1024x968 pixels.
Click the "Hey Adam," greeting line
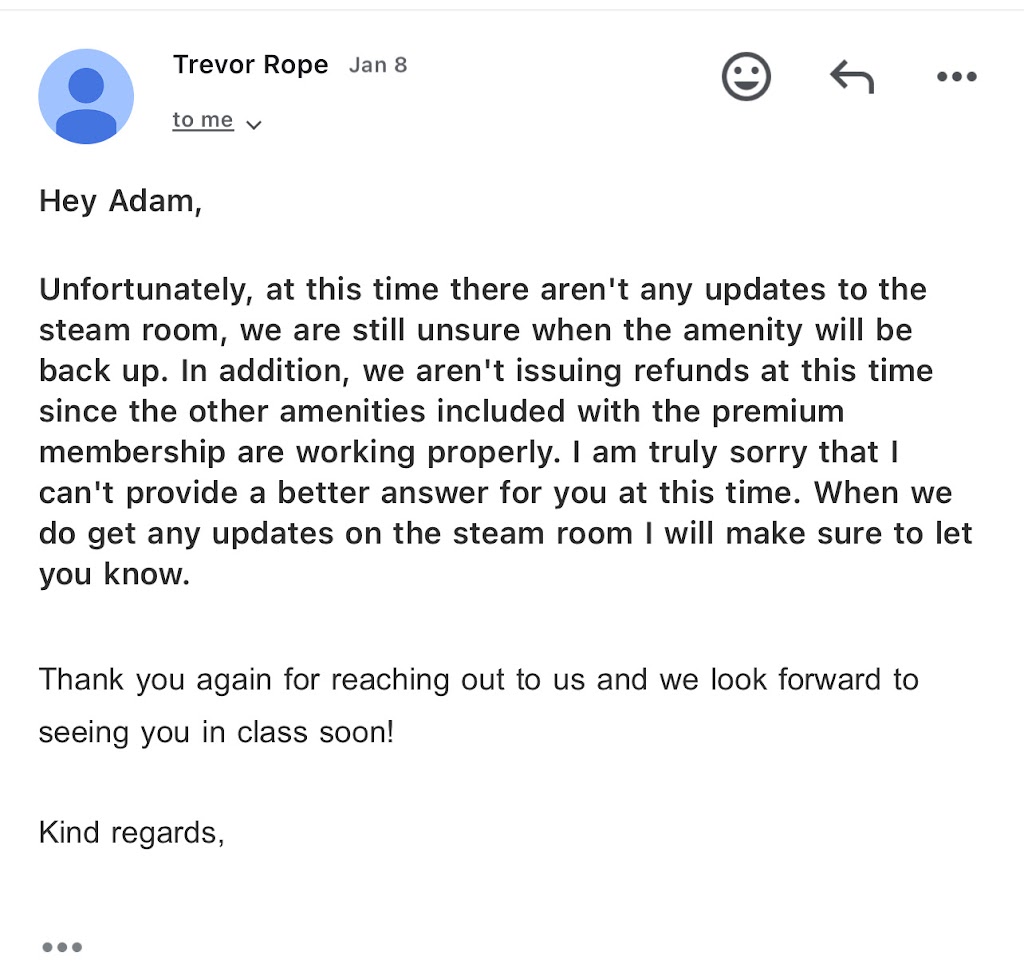point(120,201)
